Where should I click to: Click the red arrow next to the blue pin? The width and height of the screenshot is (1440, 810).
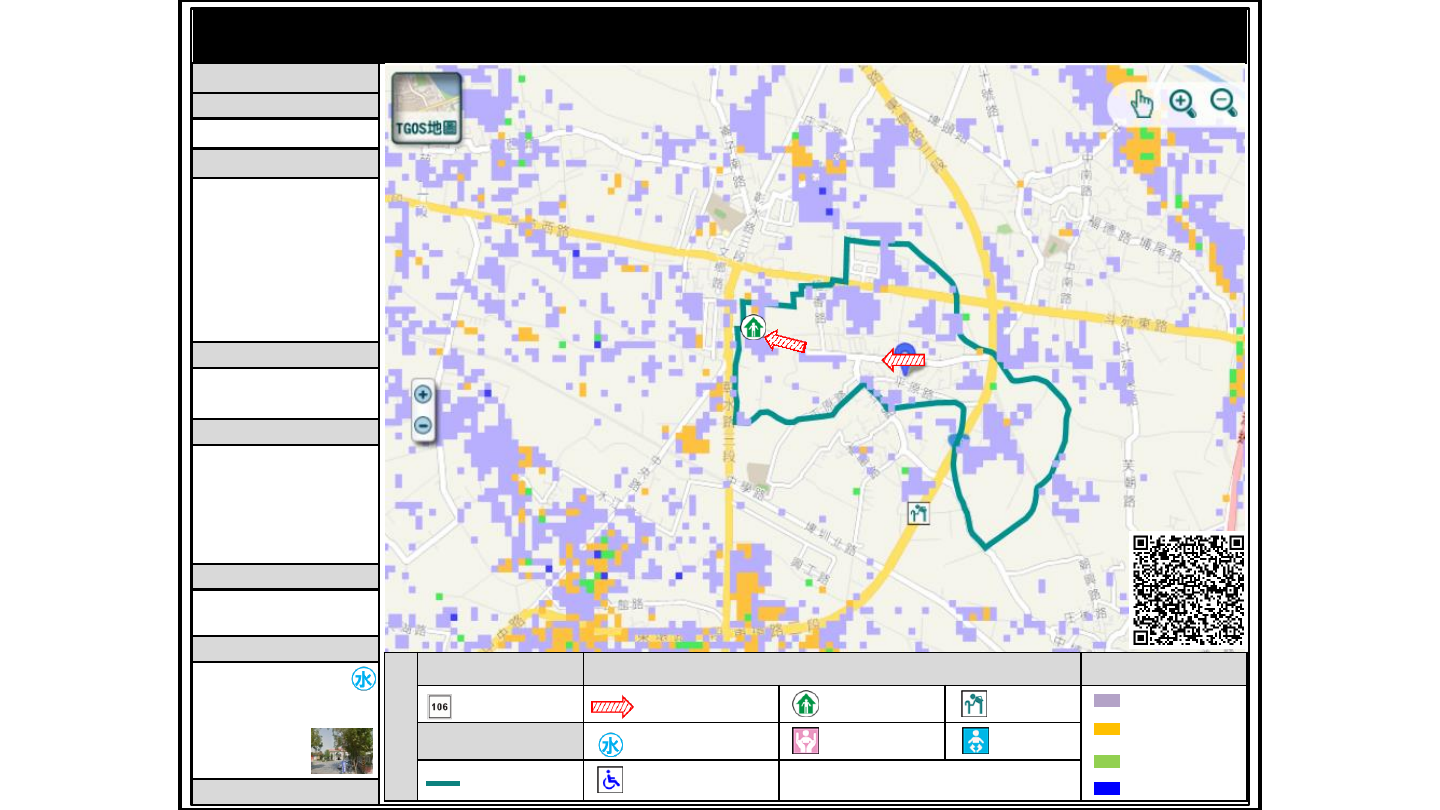pos(903,360)
